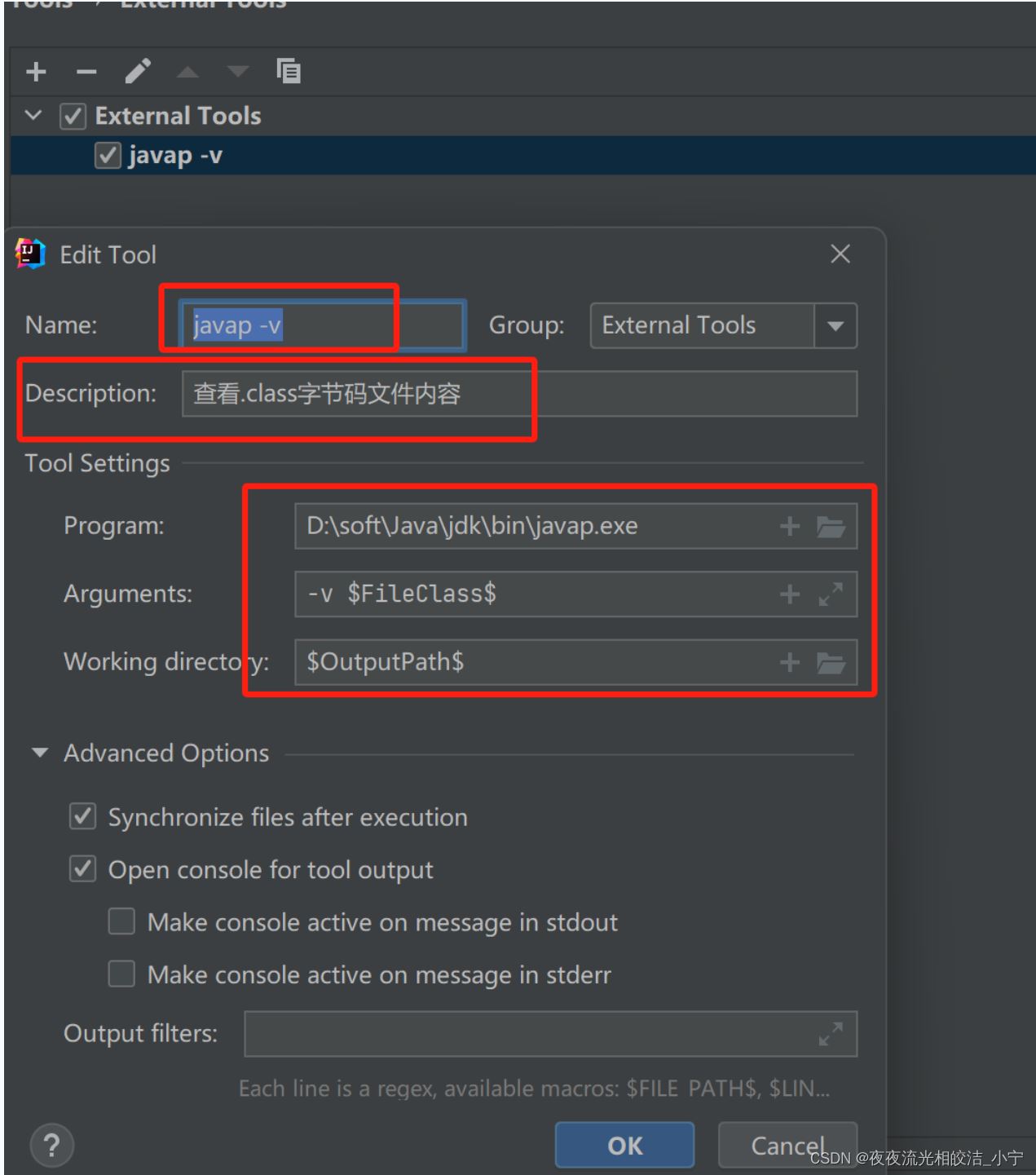This screenshot has height=1175, width=1036.
Task: Browse for working directory folder
Action: point(831,663)
